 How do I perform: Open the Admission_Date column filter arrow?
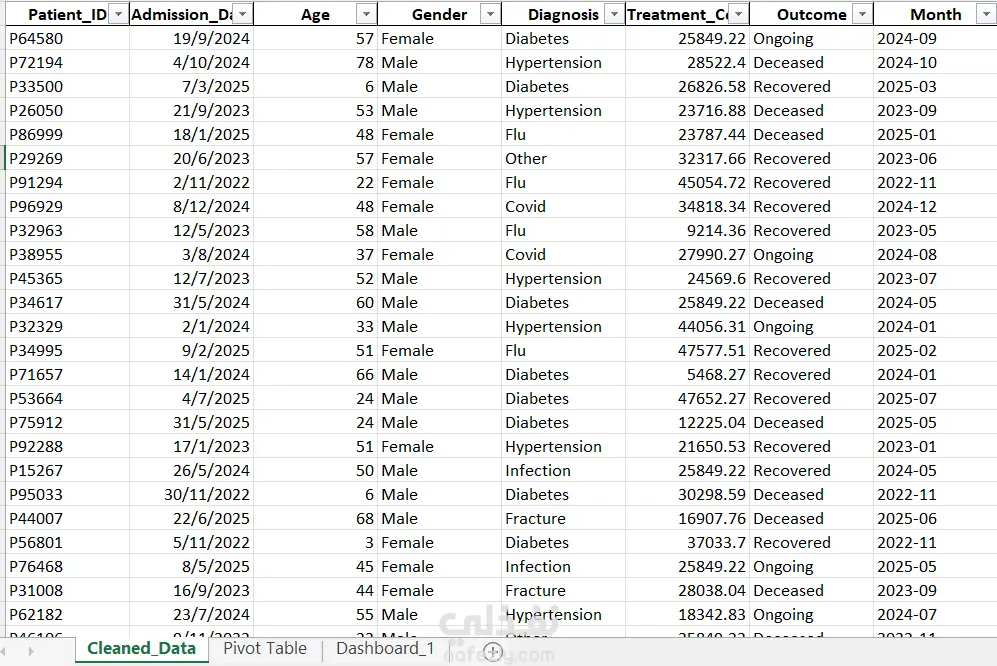pyautogui.click(x=242, y=14)
